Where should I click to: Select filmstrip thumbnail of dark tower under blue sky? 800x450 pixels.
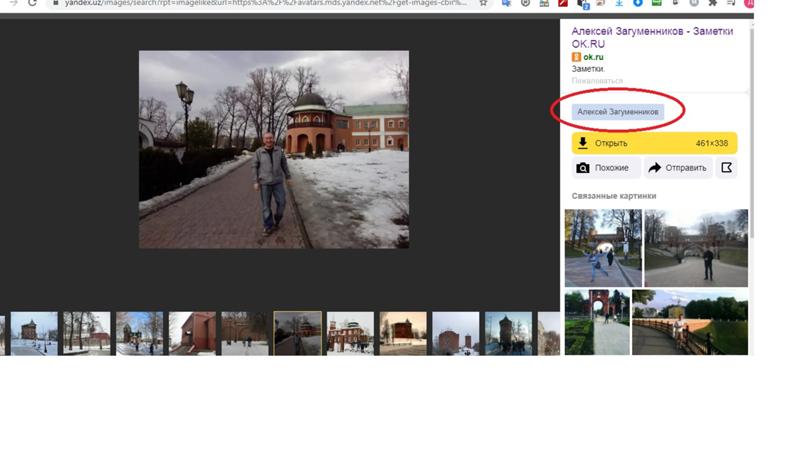[508, 333]
